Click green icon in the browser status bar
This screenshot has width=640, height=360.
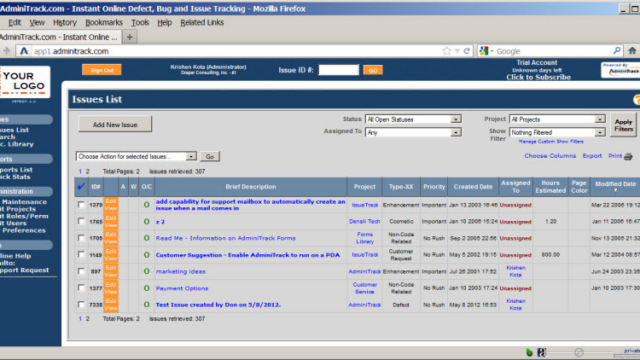click(529, 352)
